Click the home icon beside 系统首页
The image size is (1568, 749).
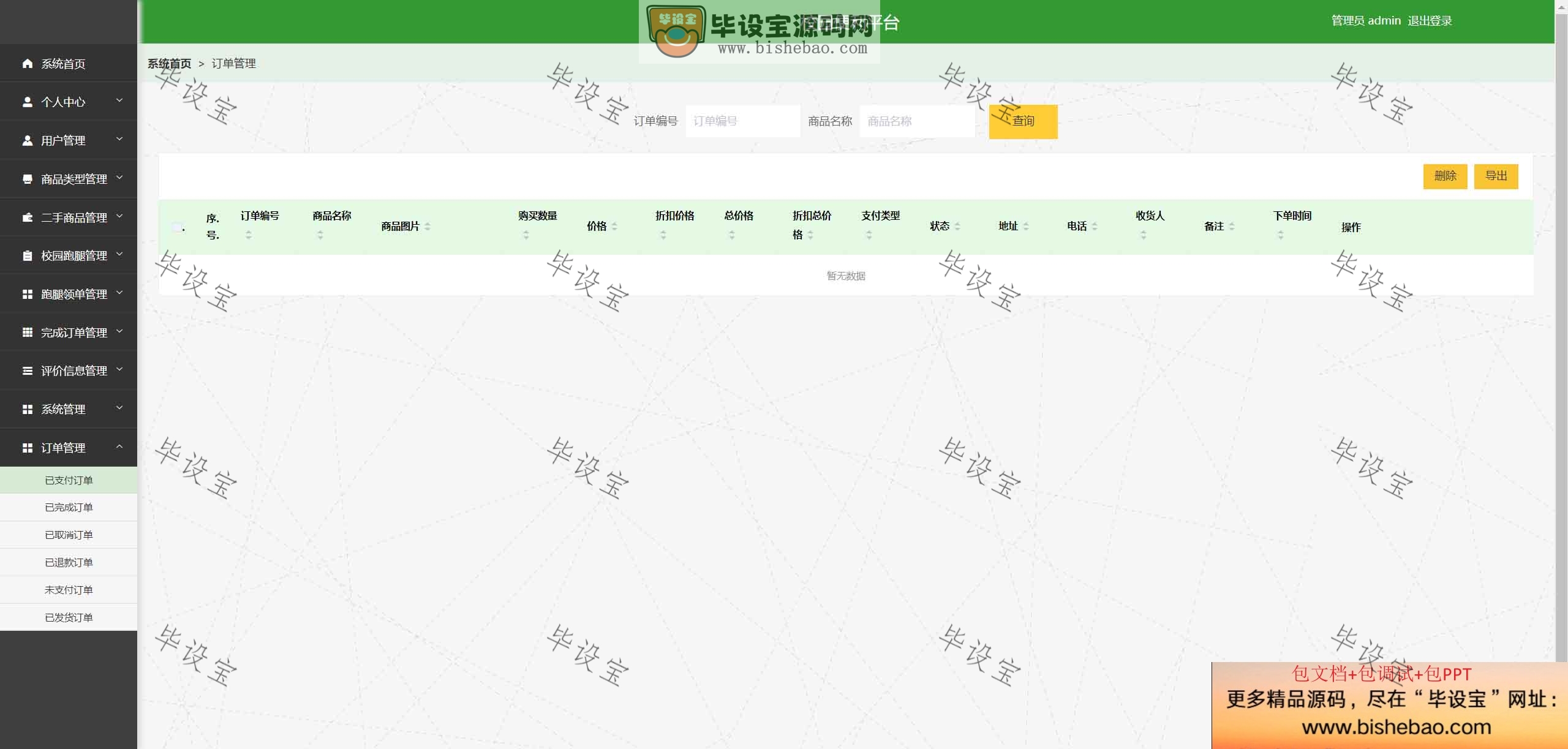[x=27, y=64]
